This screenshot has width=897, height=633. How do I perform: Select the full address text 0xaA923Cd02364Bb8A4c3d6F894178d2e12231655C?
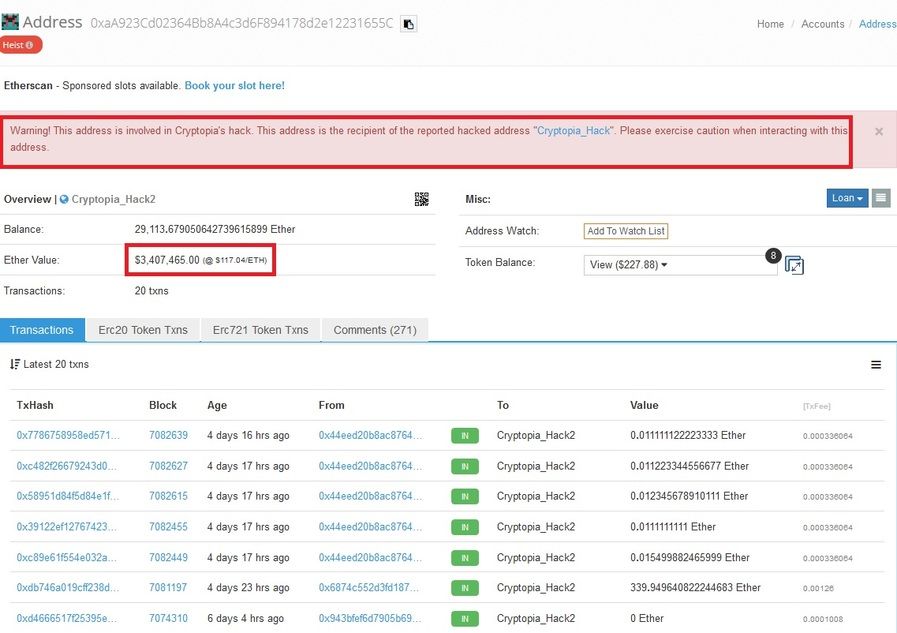tap(242, 23)
